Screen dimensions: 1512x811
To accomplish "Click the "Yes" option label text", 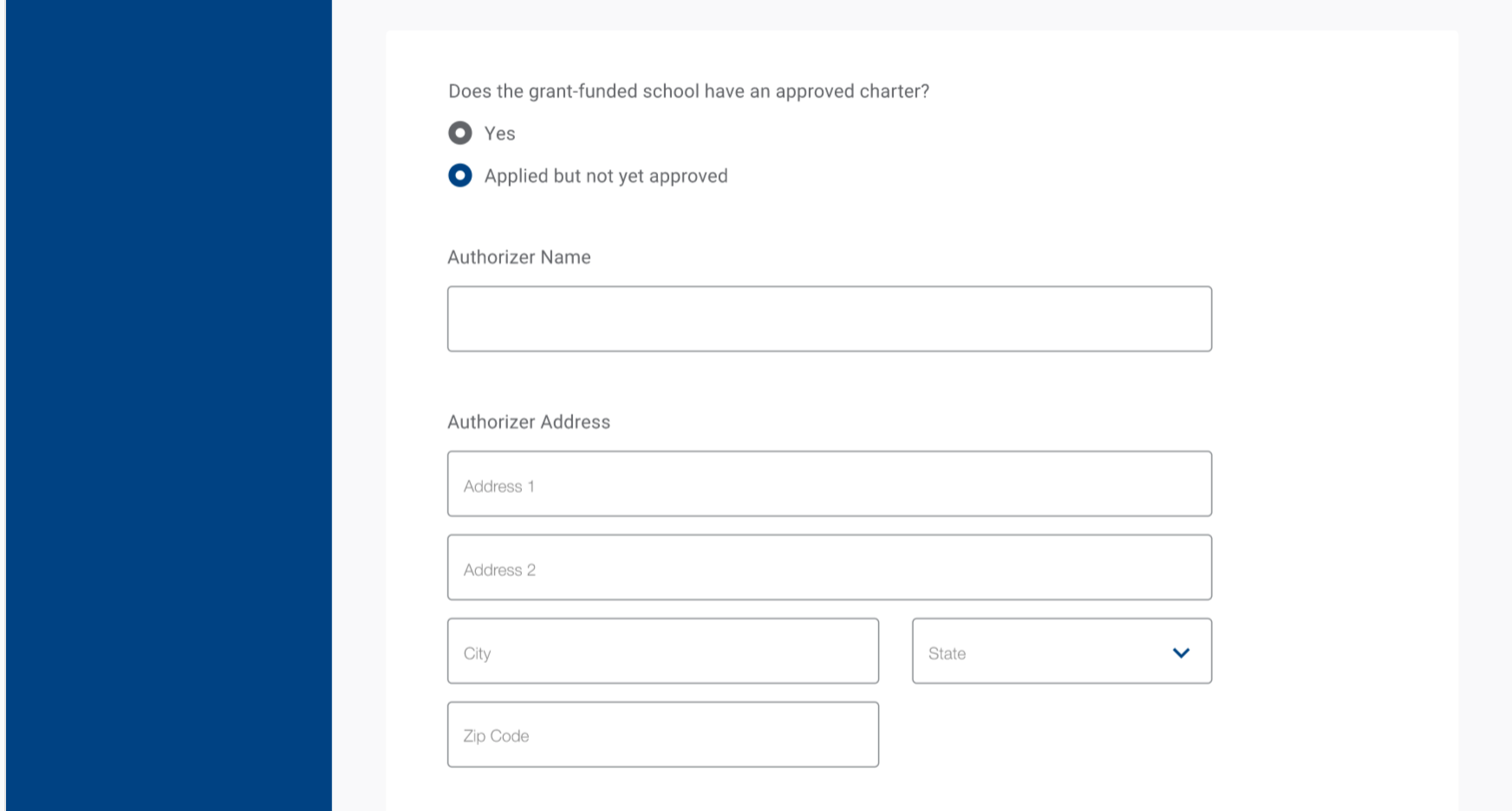I will coord(499,133).
